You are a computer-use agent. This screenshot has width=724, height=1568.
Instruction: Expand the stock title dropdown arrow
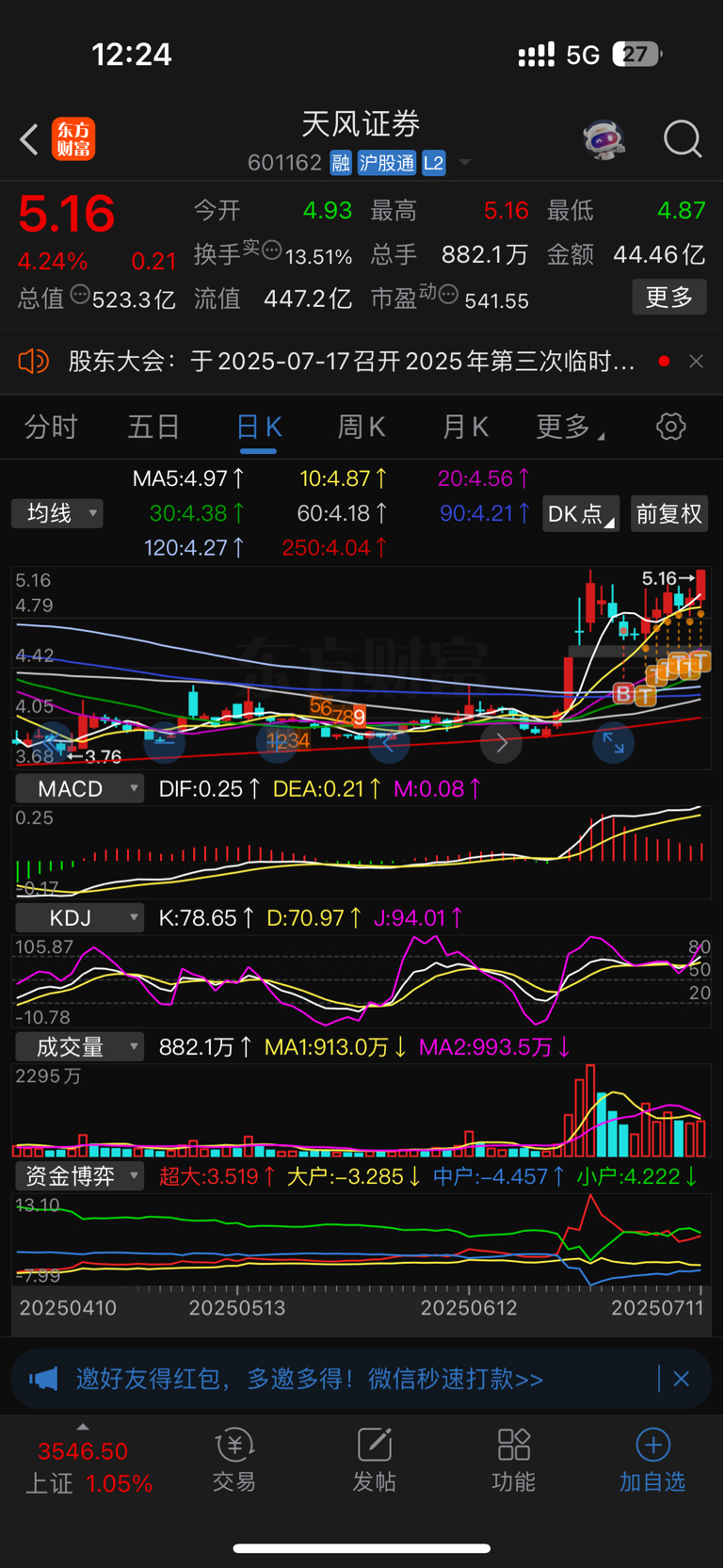click(464, 163)
